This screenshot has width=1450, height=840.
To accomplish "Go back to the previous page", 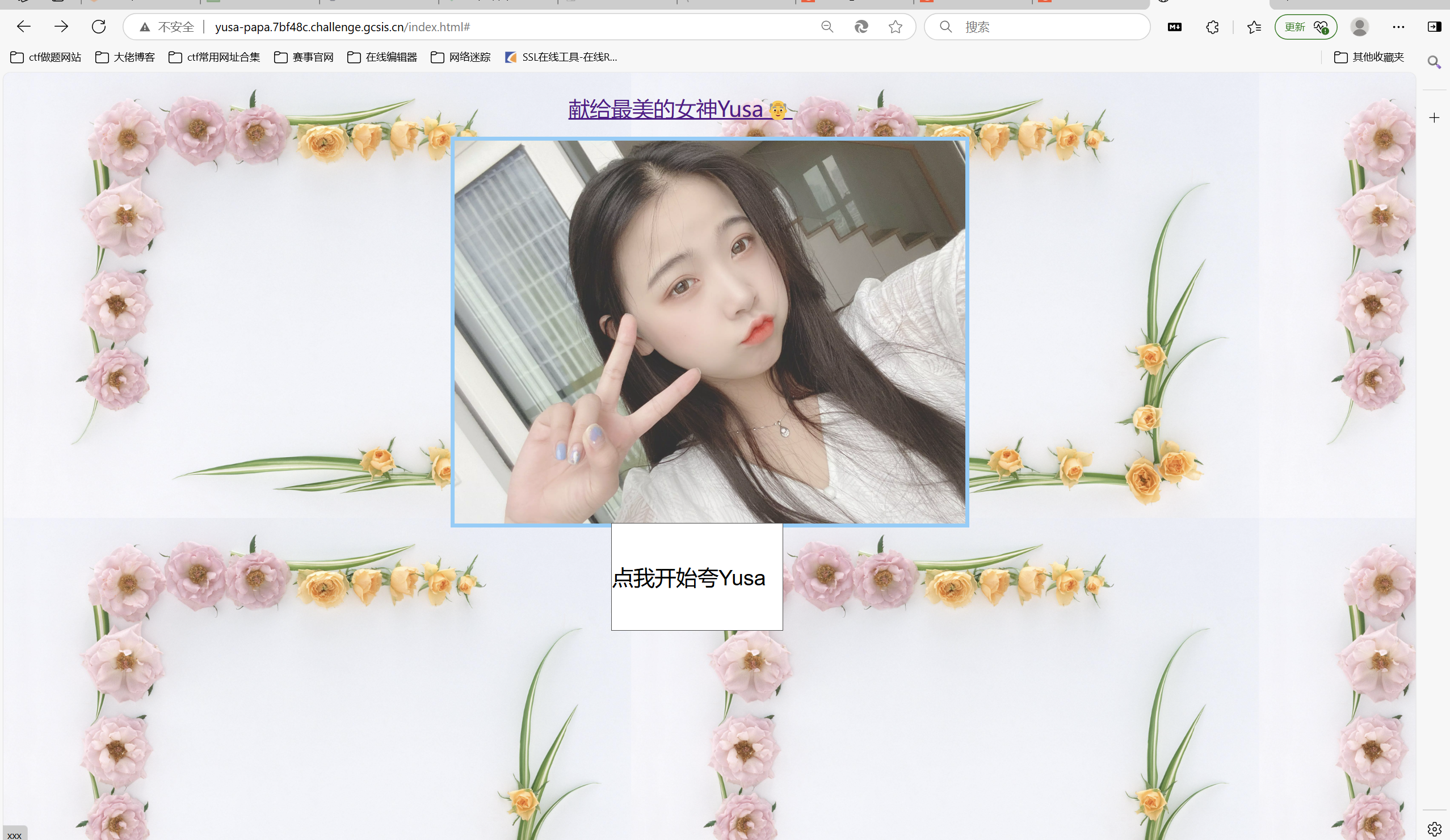I will point(24,27).
